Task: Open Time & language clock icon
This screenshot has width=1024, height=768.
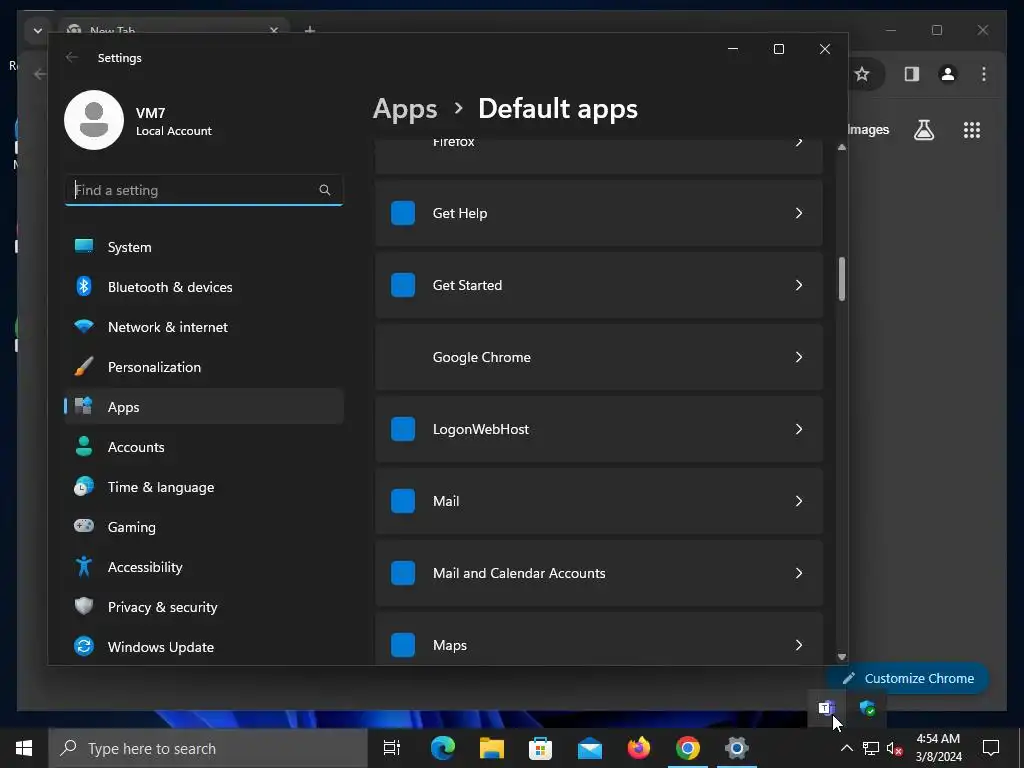Action: (x=84, y=487)
